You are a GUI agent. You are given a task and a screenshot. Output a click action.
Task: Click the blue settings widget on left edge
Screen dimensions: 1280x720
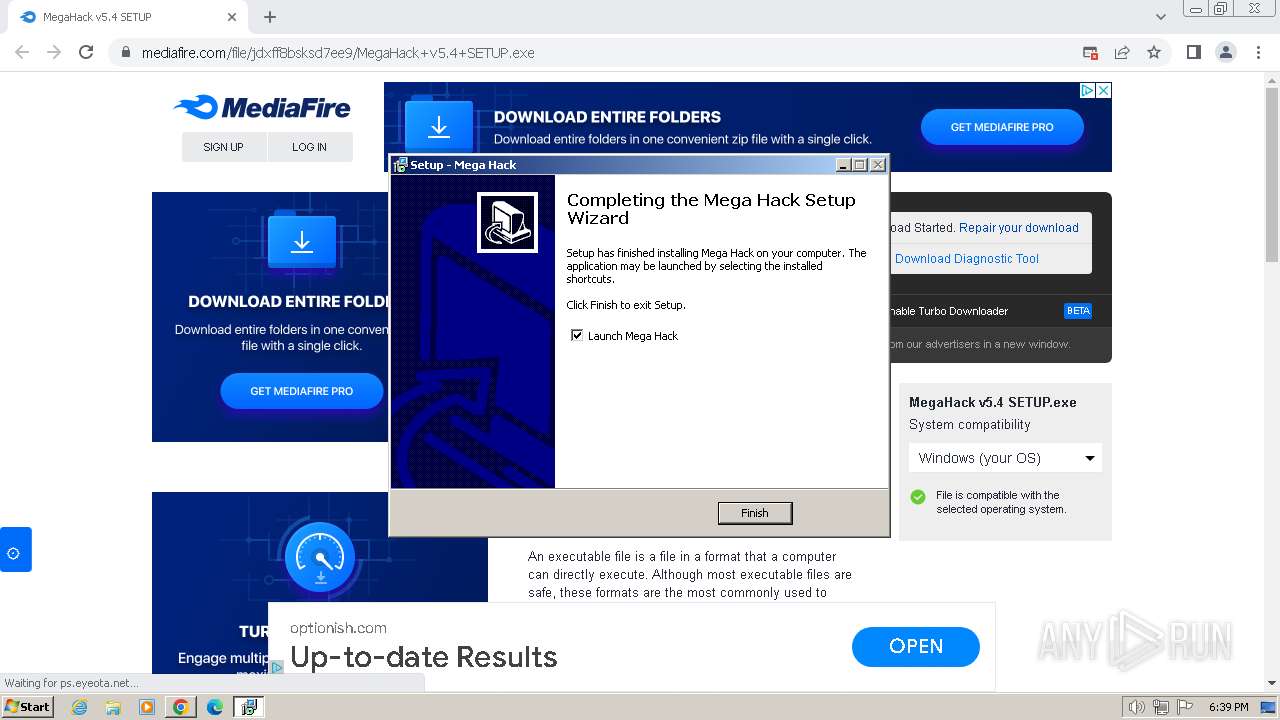pyautogui.click(x=15, y=550)
